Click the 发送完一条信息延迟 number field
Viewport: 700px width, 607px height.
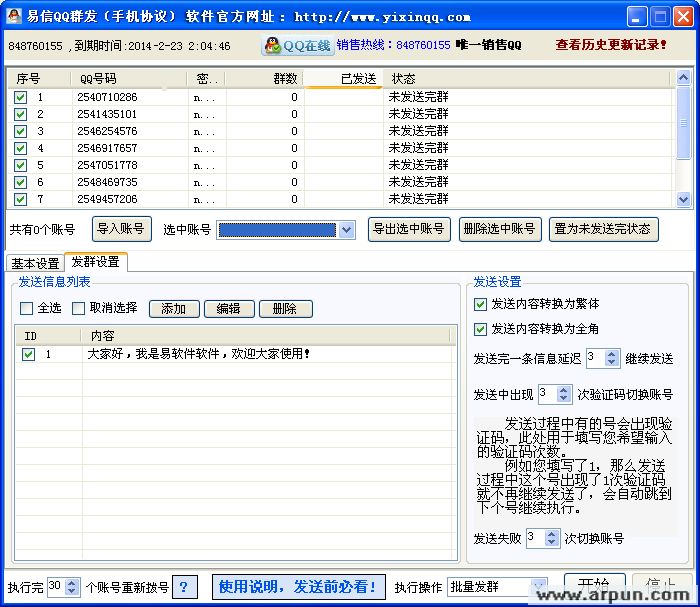pos(596,358)
